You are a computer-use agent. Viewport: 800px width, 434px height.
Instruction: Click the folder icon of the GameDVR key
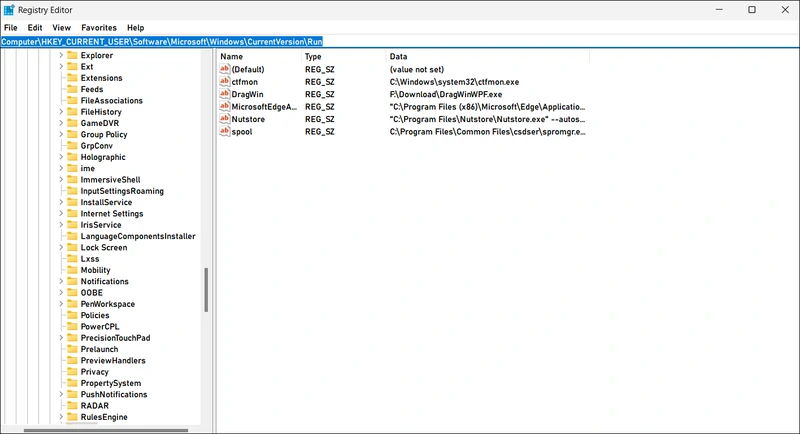tap(72, 123)
